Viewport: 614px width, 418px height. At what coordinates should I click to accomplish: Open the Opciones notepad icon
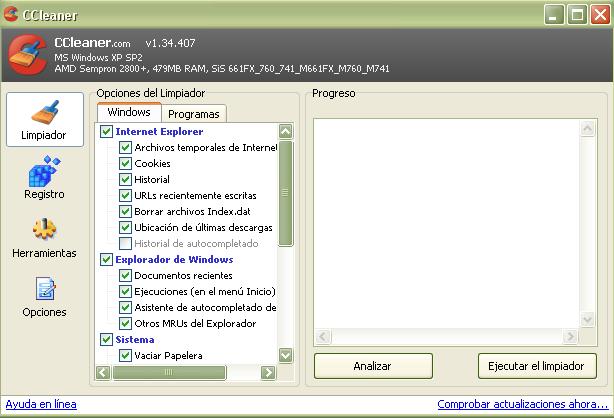[45, 288]
